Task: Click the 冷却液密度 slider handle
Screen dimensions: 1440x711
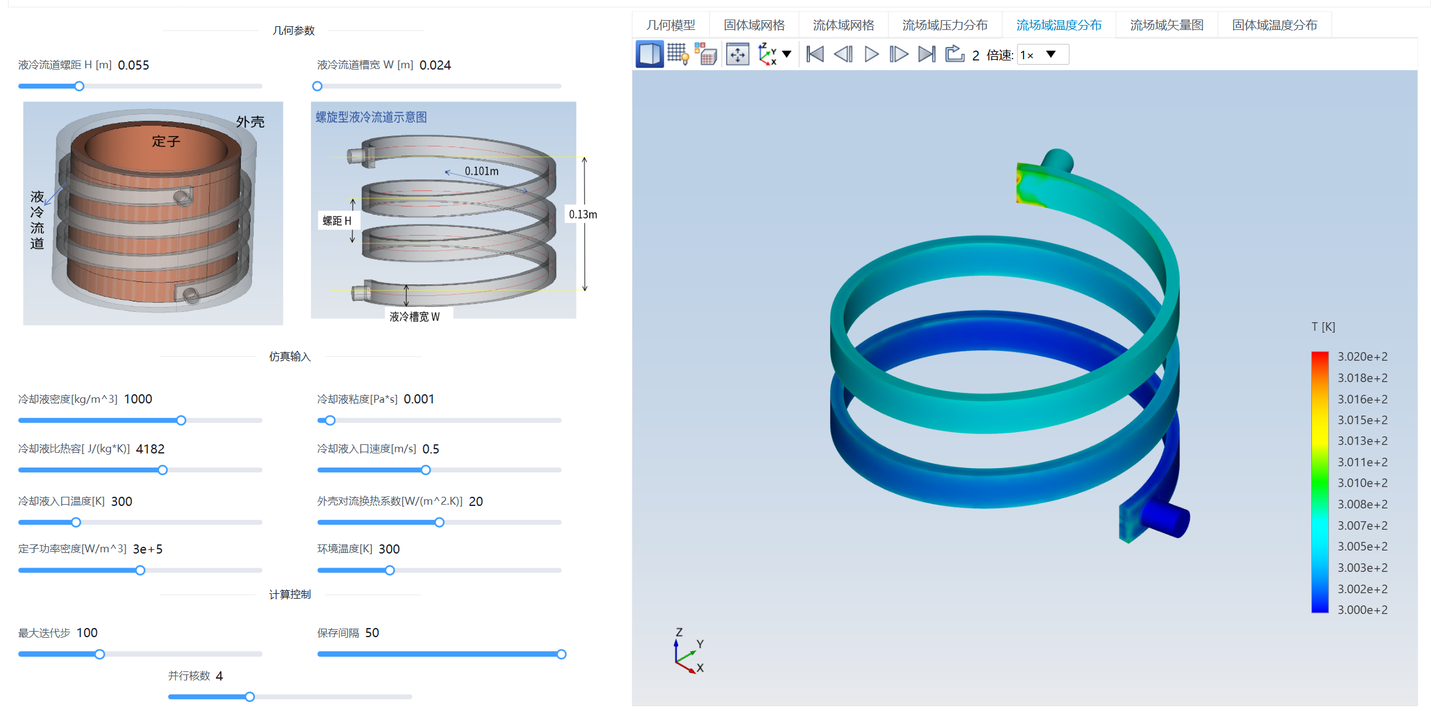Action: click(181, 420)
